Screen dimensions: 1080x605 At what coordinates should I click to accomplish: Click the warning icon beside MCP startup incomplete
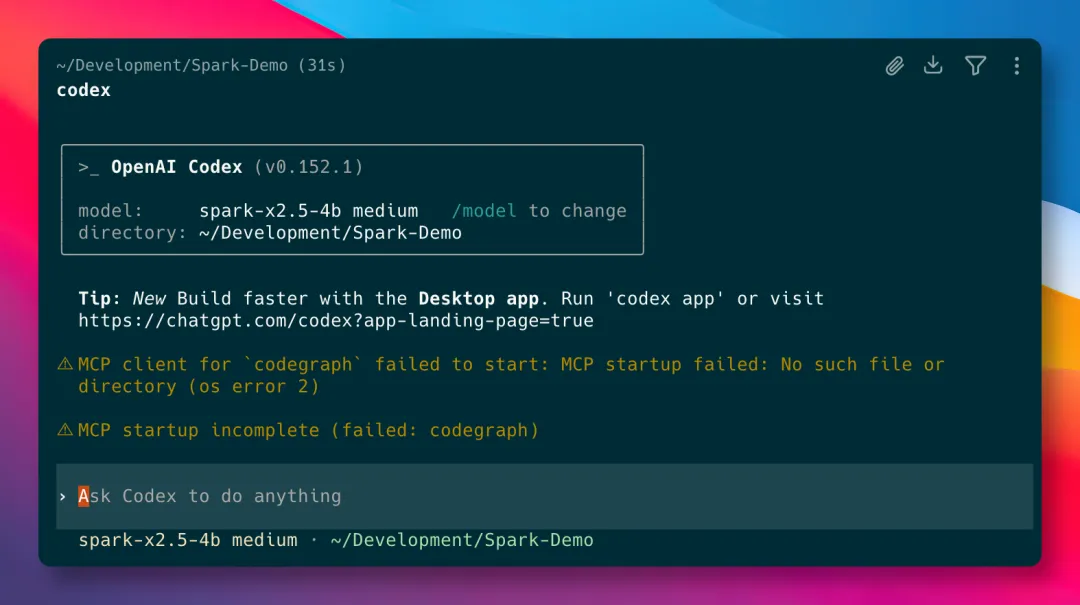[65, 430]
